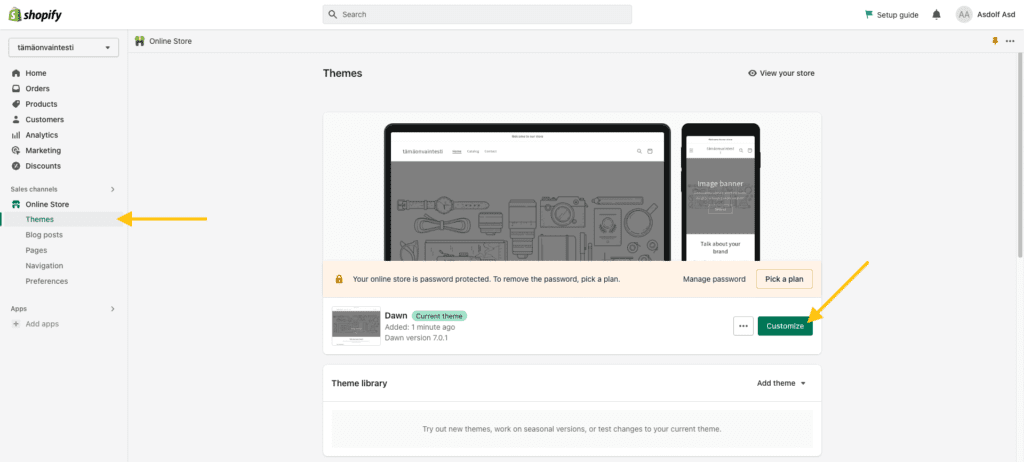Click the search magnifier icon
Screen dimensions: 1024x462
pos(332,14)
